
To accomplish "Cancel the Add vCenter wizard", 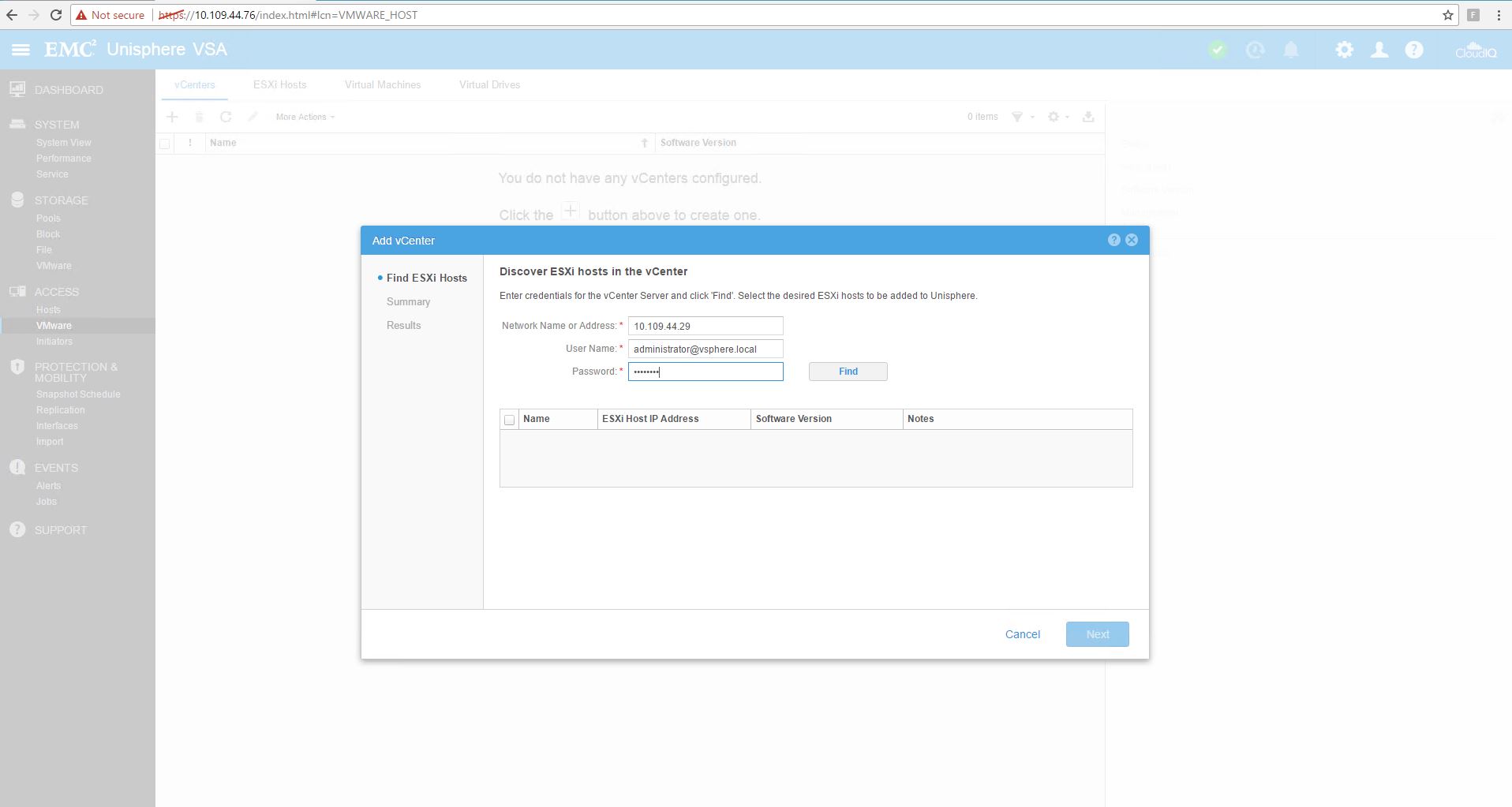I will (1022, 634).
